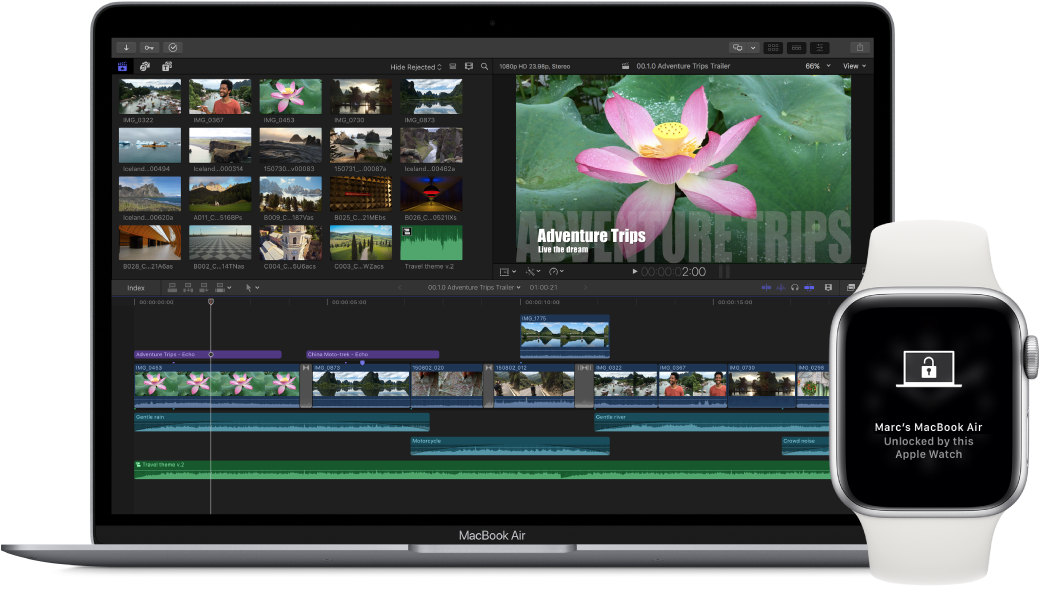
Task: Open the browser search with the magnifying glass
Action: pyautogui.click(x=484, y=65)
